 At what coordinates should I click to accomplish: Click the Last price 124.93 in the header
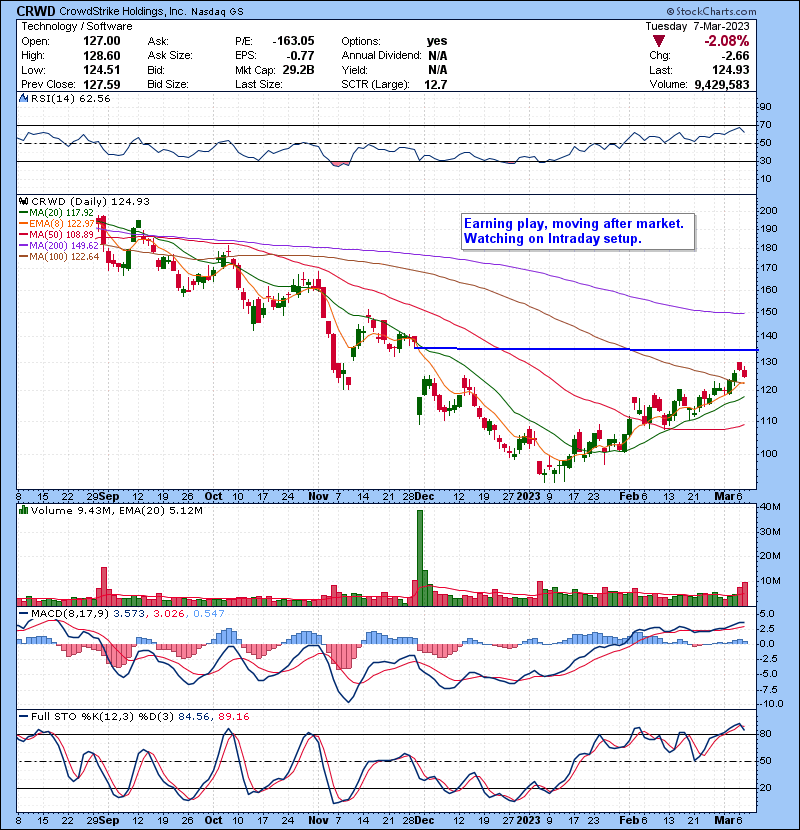click(731, 70)
